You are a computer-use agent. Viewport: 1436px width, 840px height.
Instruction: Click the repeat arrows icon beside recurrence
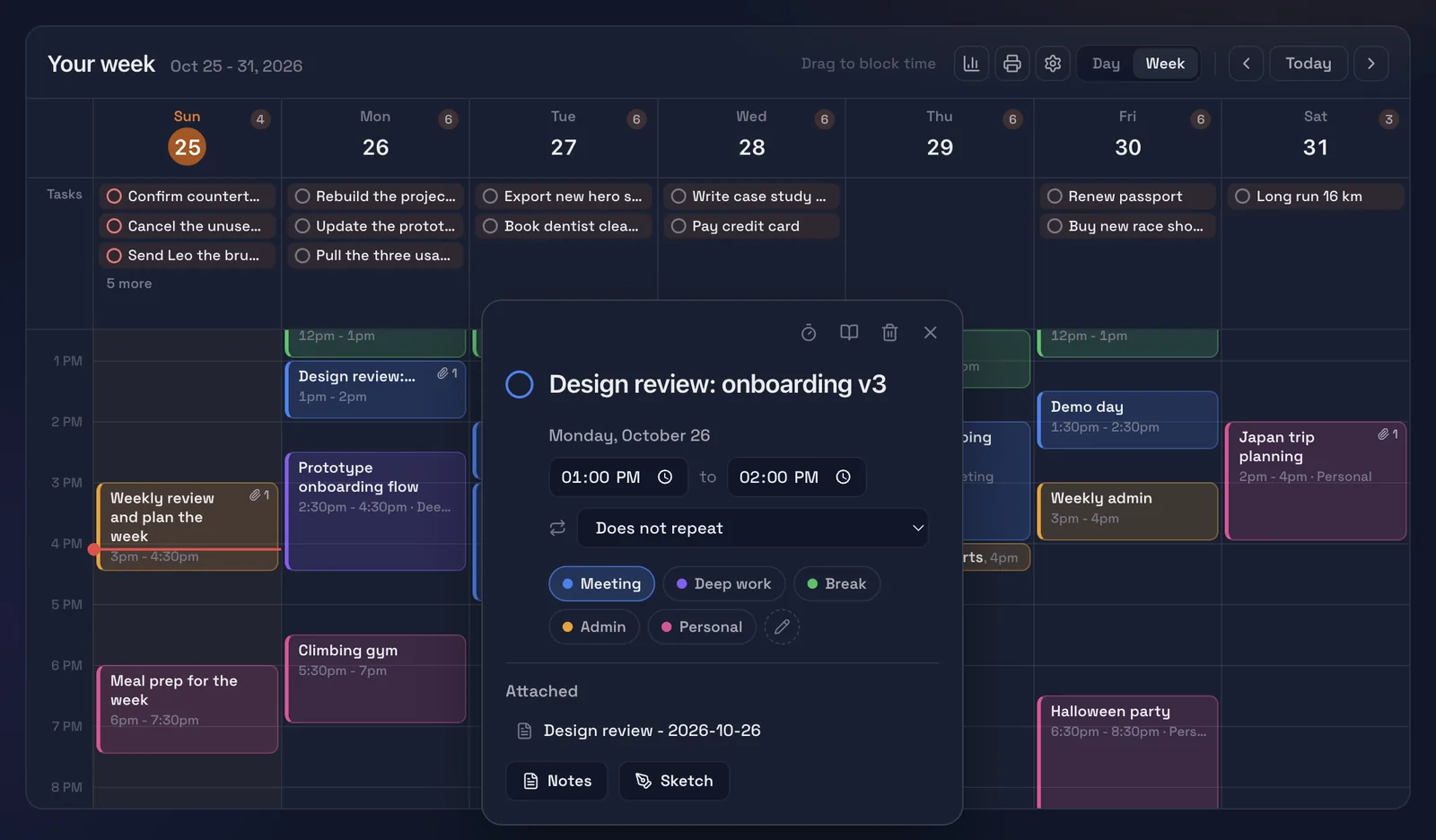[557, 528]
